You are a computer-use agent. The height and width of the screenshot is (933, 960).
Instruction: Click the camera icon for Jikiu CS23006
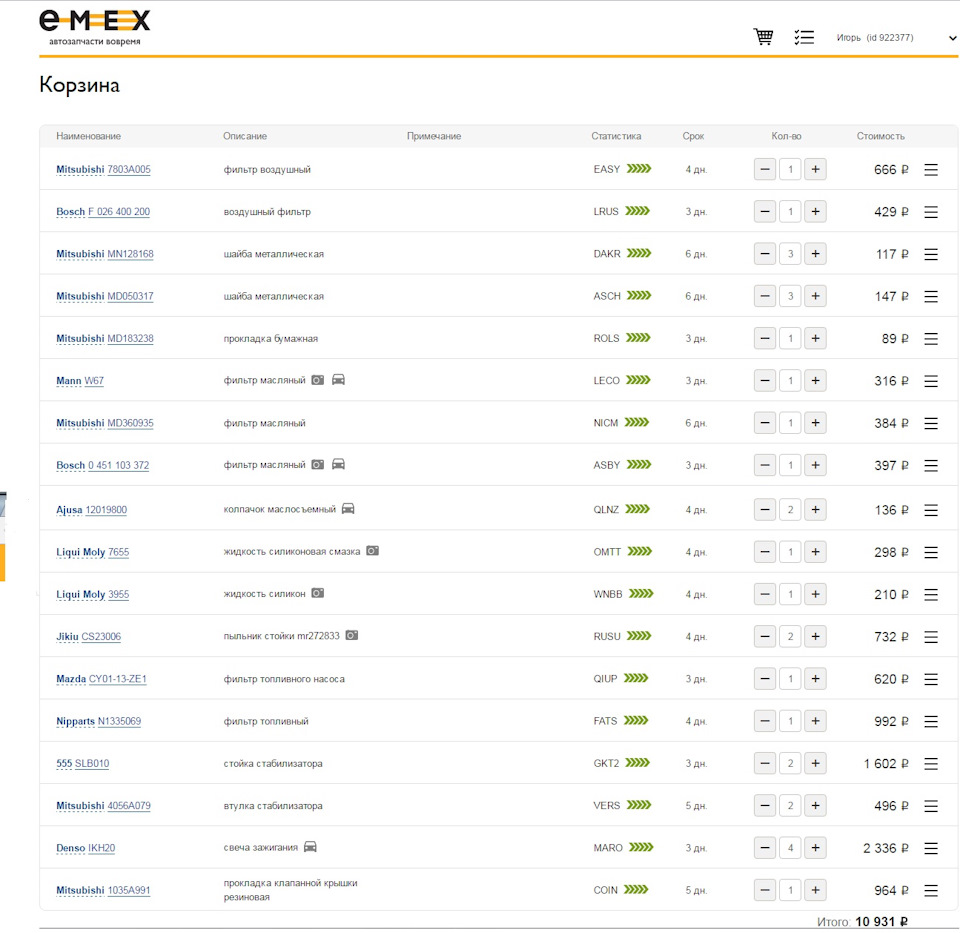pos(351,635)
